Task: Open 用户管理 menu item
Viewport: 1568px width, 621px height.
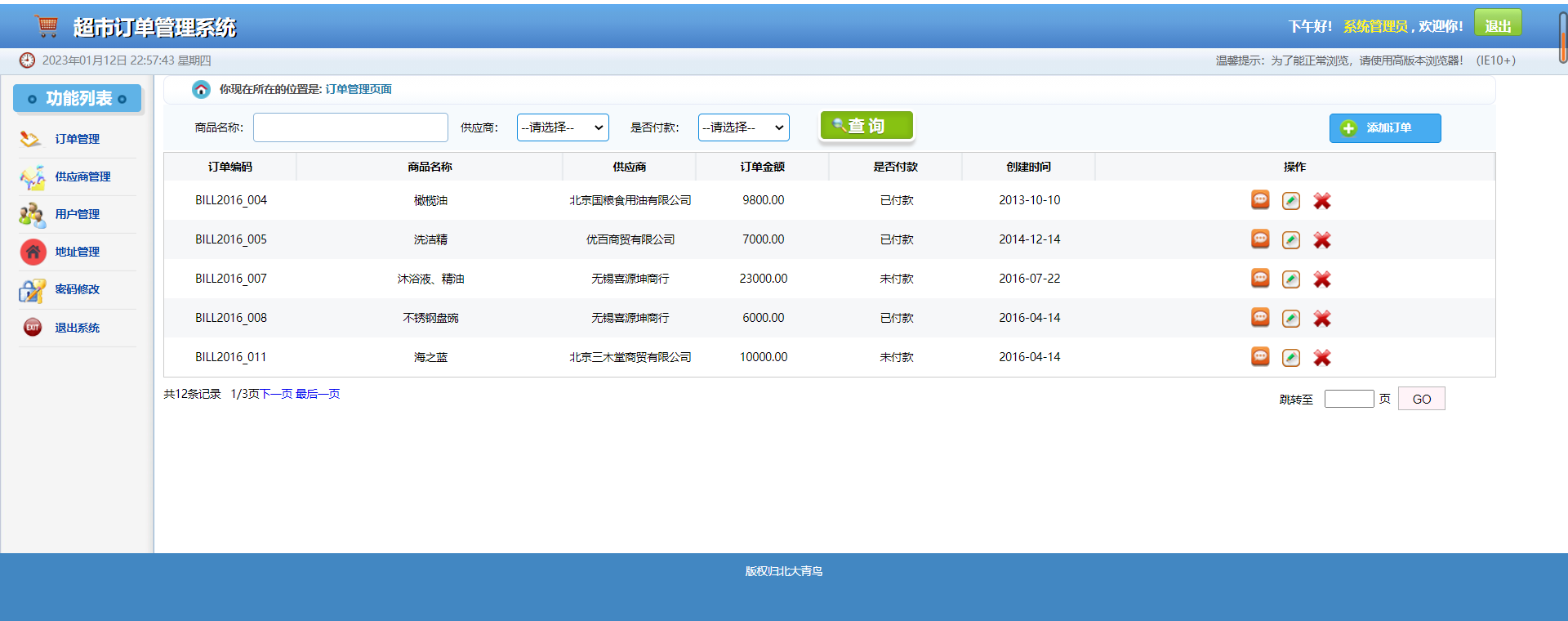Action: [x=78, y=214]
